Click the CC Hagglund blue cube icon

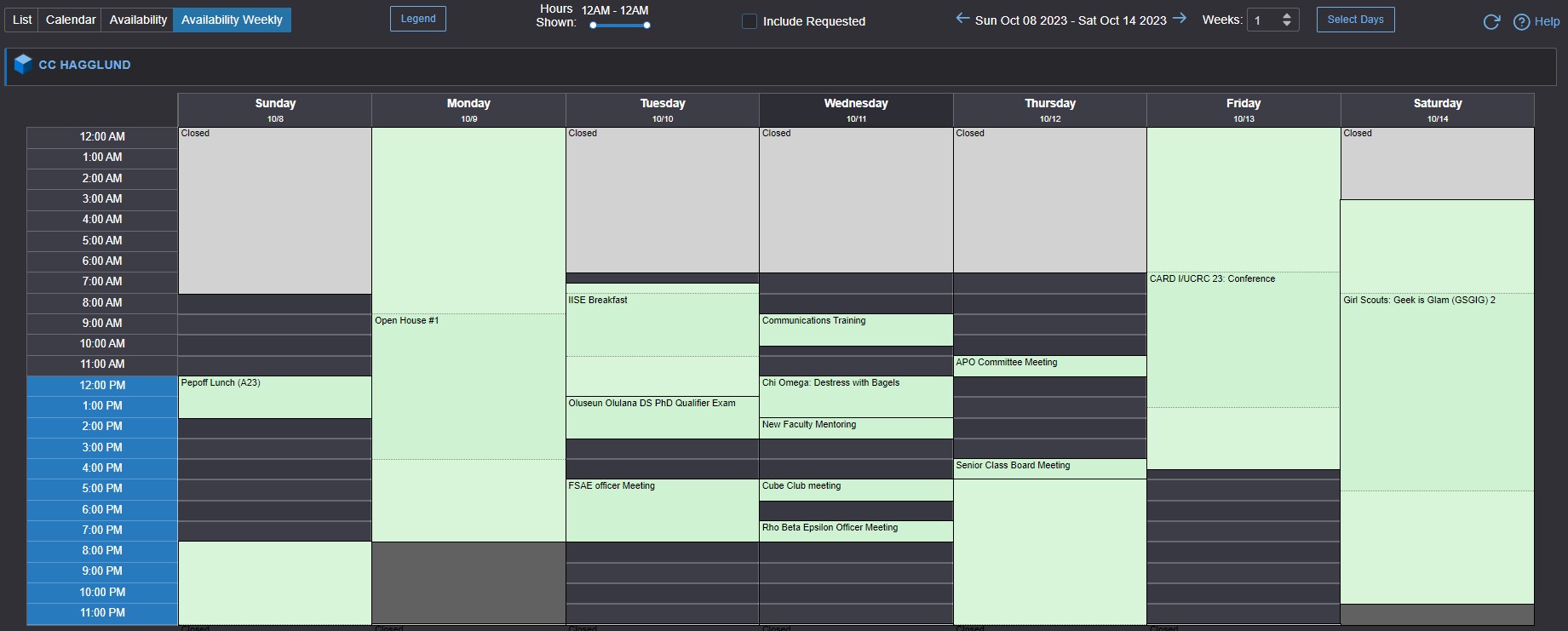coord(23,65)
